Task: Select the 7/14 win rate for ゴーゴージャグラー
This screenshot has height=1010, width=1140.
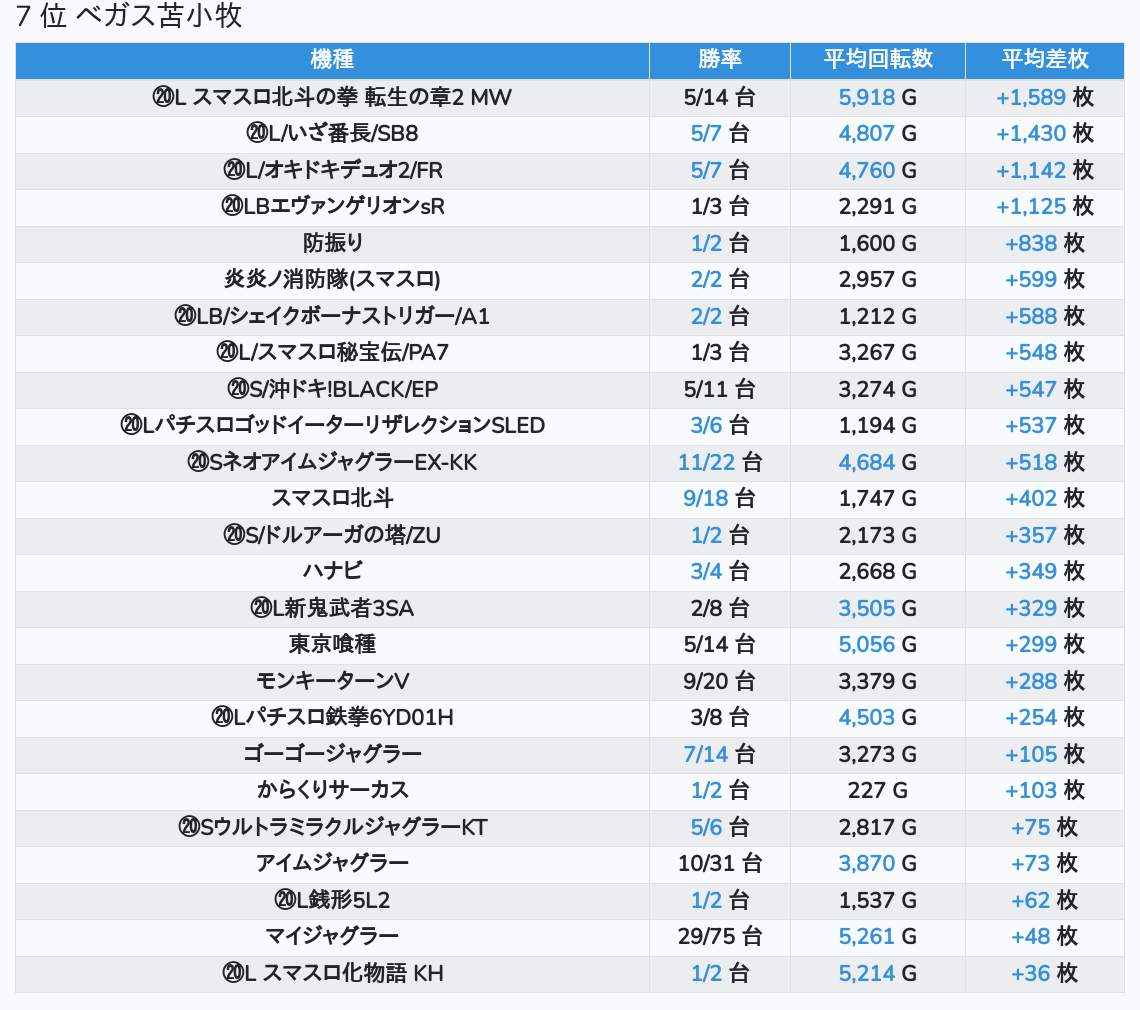Action: [706, 755]
